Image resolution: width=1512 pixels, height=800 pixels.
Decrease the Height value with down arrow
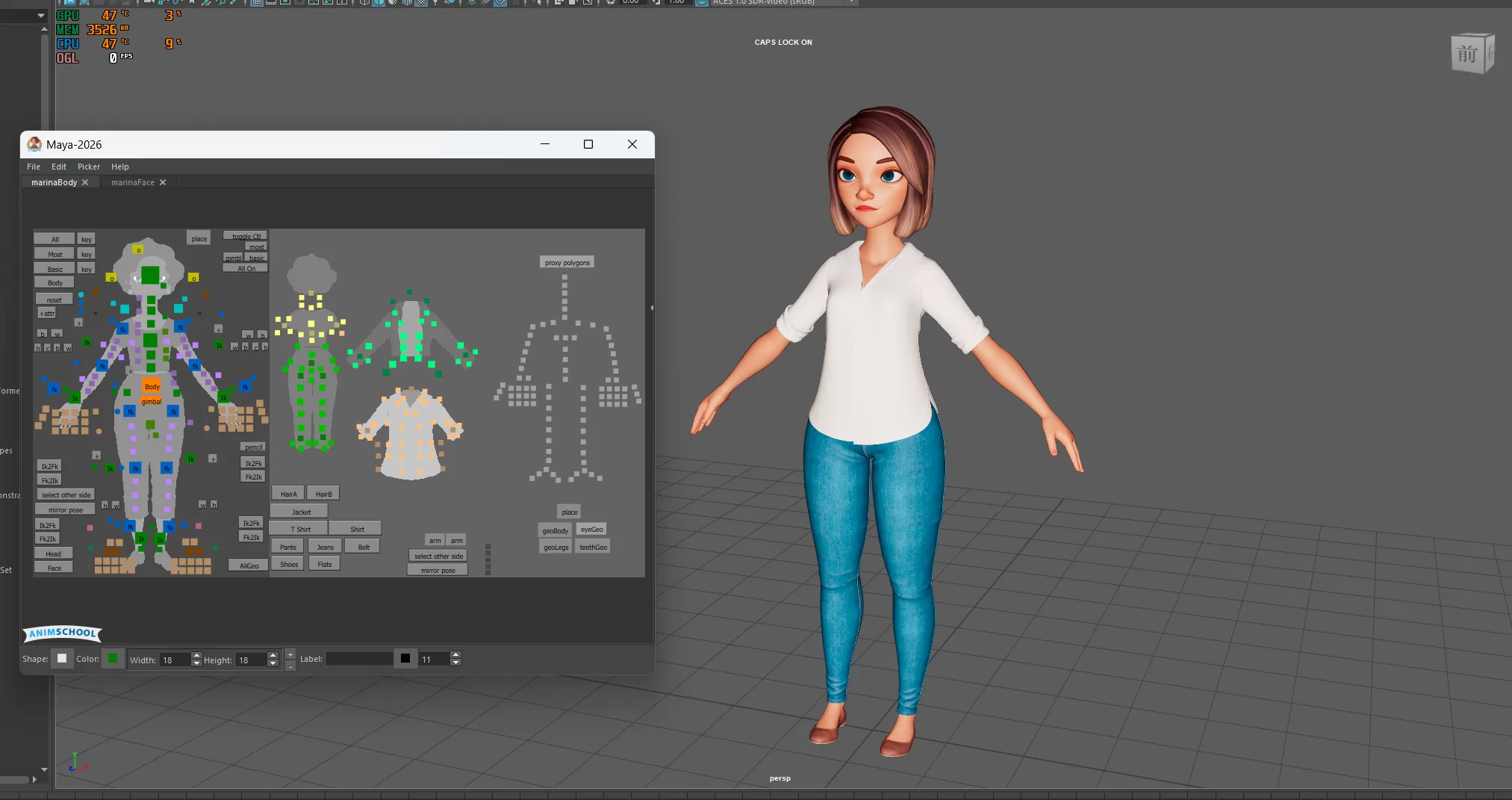click(273, 663)
